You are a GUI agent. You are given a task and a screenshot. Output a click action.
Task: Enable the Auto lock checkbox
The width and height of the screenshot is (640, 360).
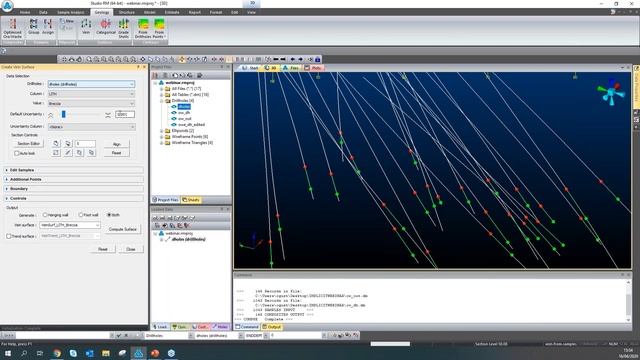17,153
